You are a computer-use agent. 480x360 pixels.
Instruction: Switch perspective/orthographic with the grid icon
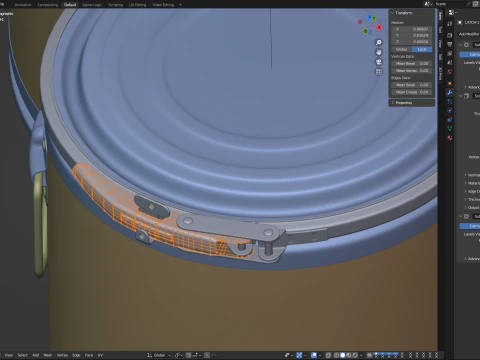[x=379, y=72]
